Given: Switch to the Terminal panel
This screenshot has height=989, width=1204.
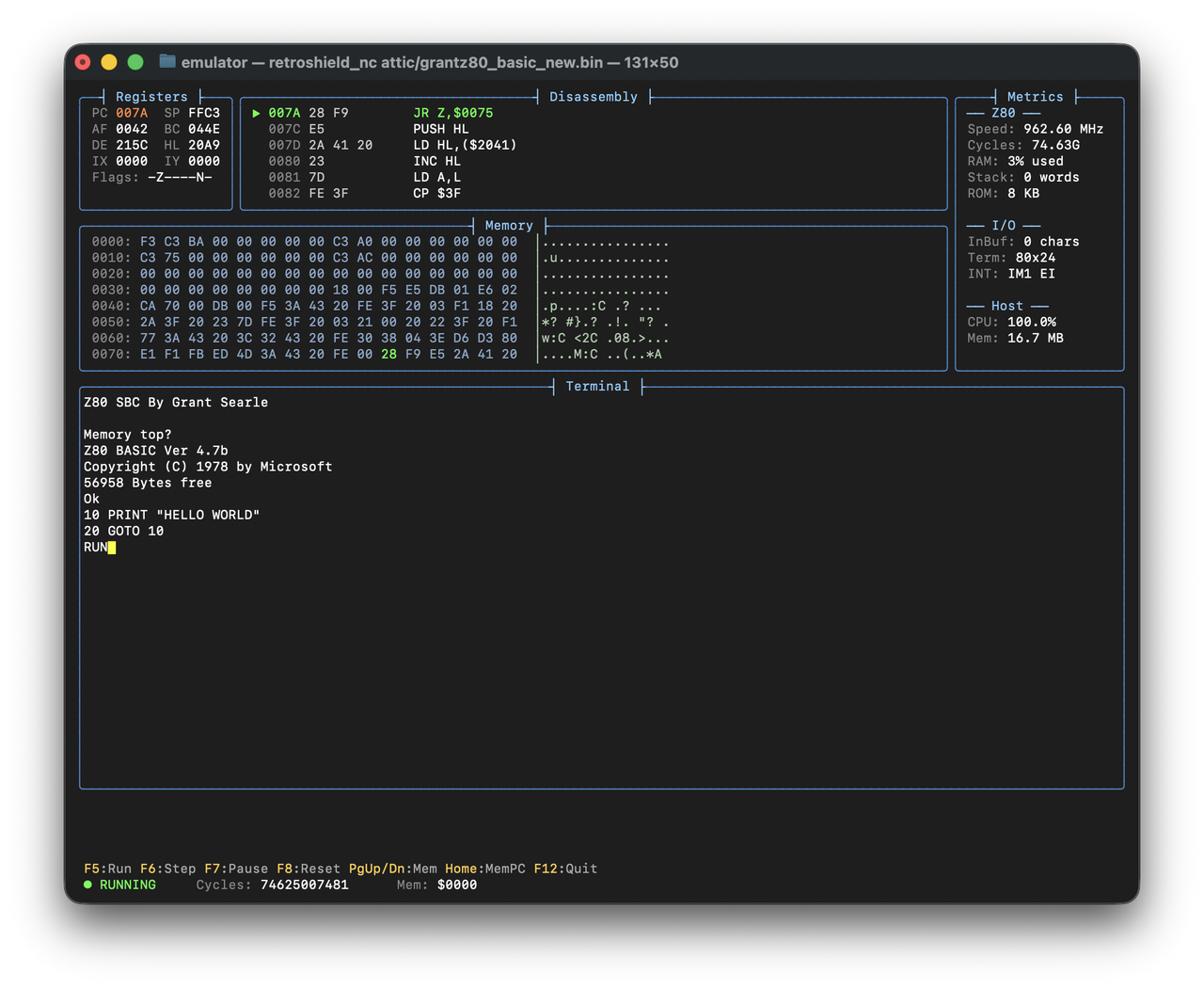Looking at the screenshot, I should click(597, 386).
